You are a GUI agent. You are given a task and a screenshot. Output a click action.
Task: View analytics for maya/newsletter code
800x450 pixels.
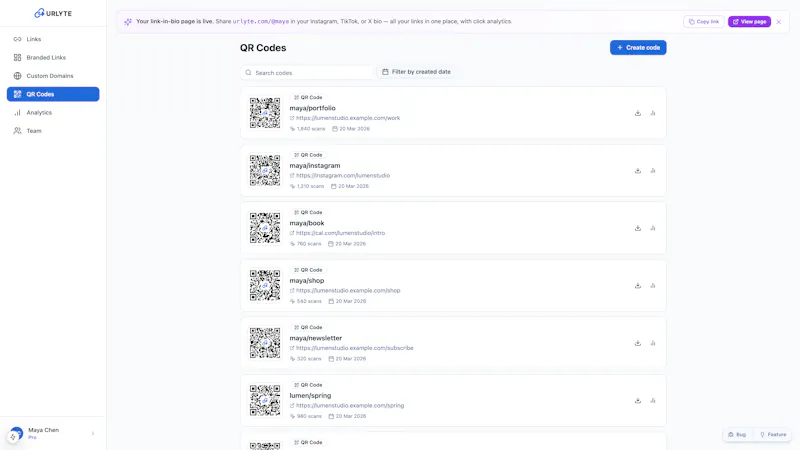[653, 343]
